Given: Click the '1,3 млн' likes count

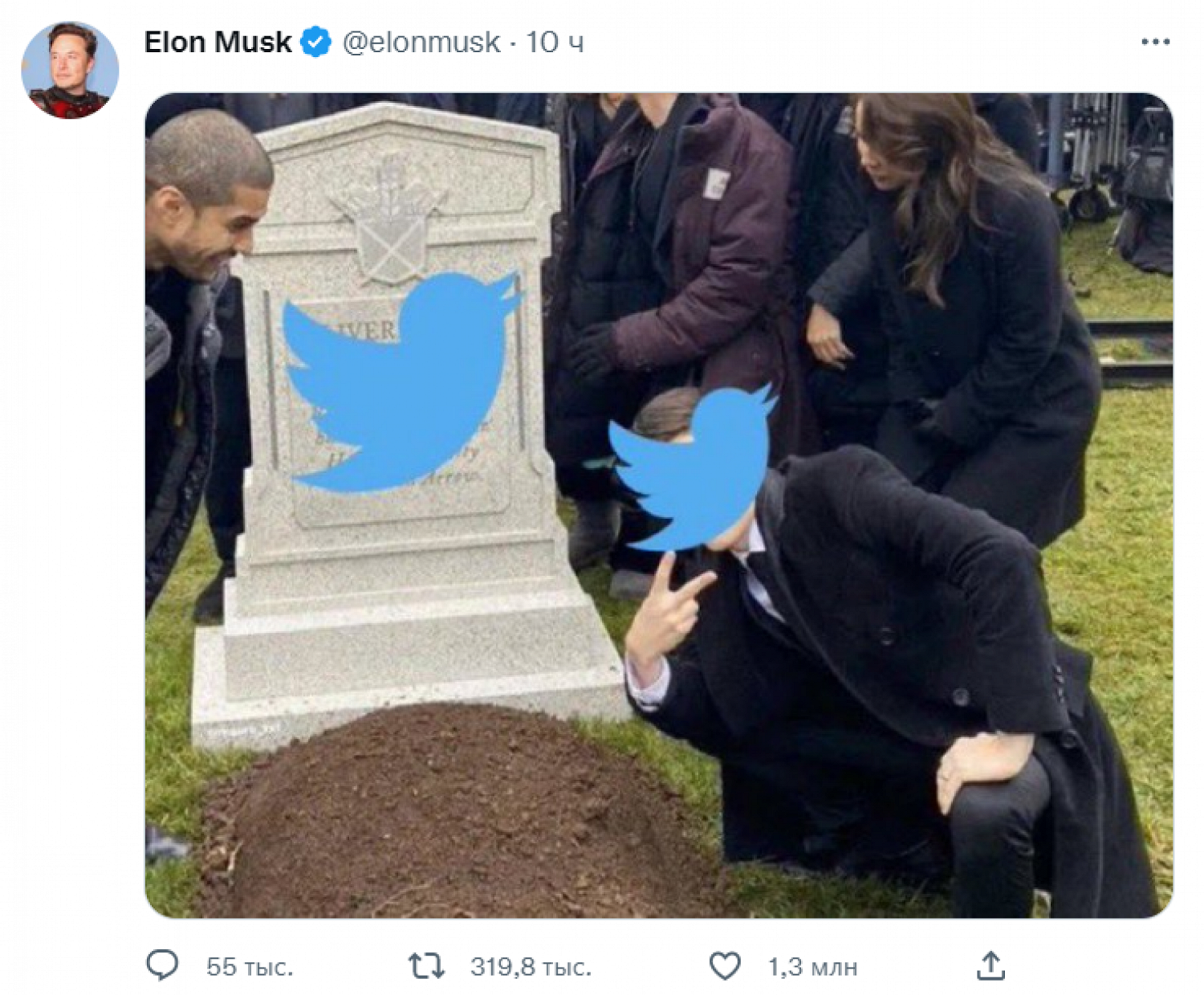Looking at the screenshot, I should (x=812, y=967).
